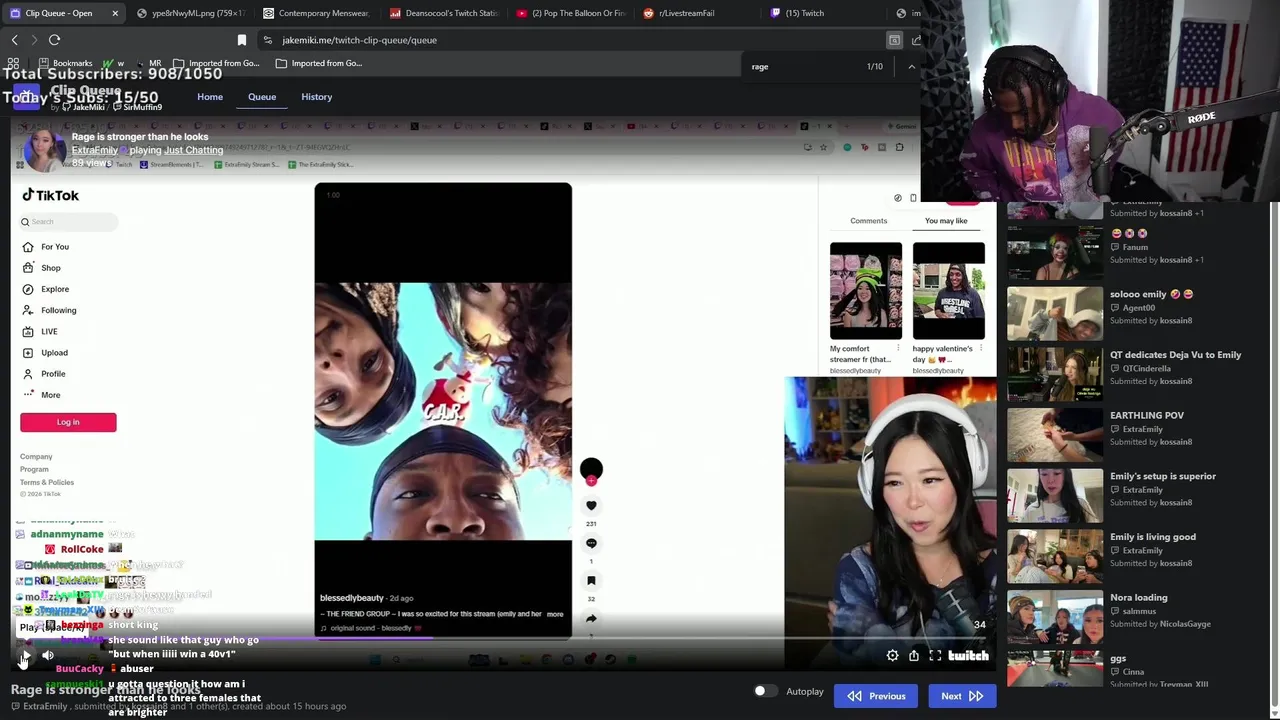Close the Clip Queue browser tab
Viewport: 1280px width, 720px height.
pyautogui.click(x=115, y=13)
